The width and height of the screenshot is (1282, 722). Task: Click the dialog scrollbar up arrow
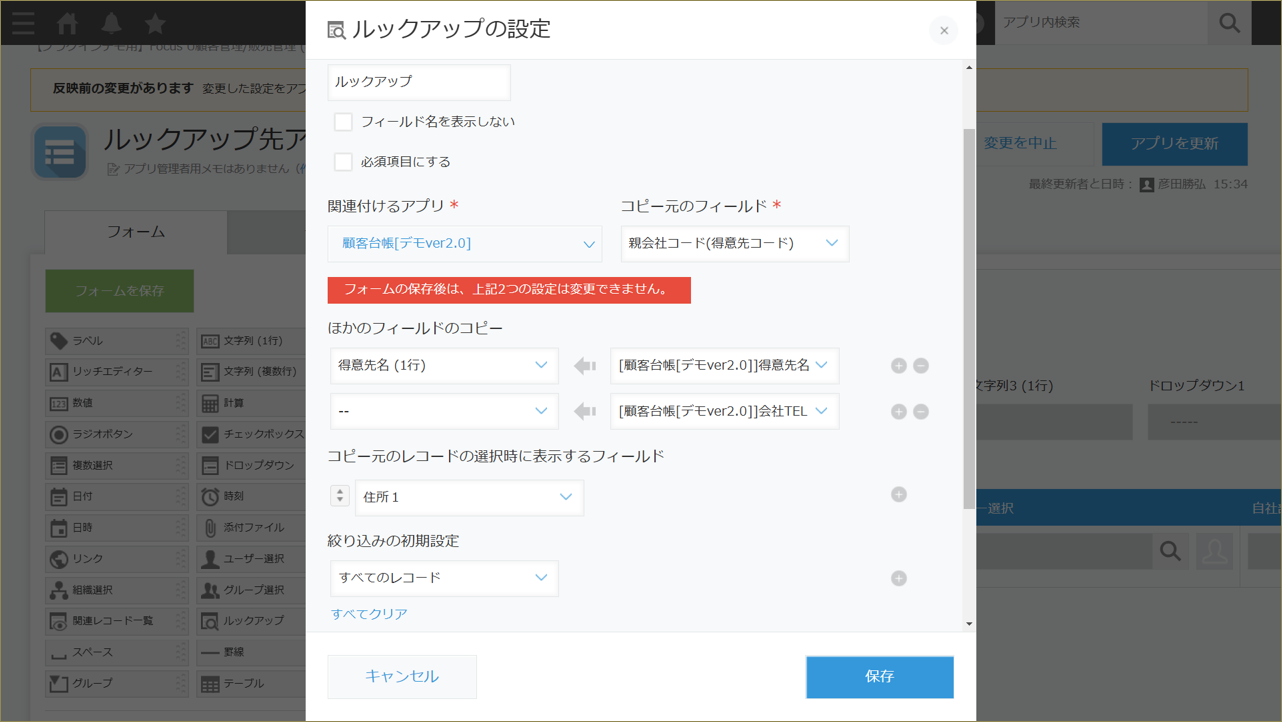968,68
